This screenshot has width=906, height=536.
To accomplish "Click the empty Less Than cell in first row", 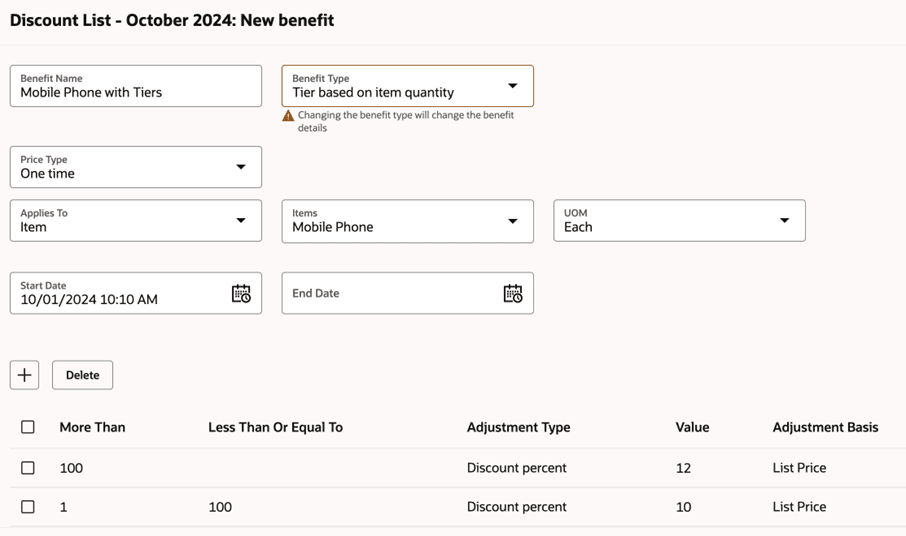I will (x=275, y=468).
